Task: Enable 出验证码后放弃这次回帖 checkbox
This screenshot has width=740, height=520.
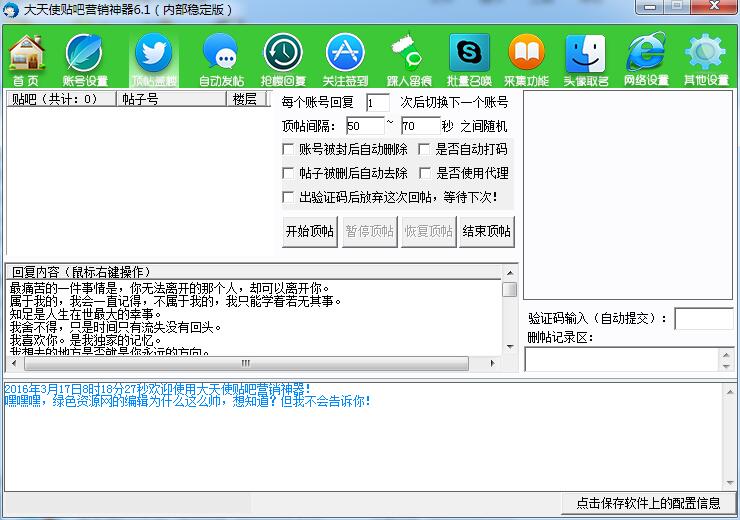Action: pos(288,197)
